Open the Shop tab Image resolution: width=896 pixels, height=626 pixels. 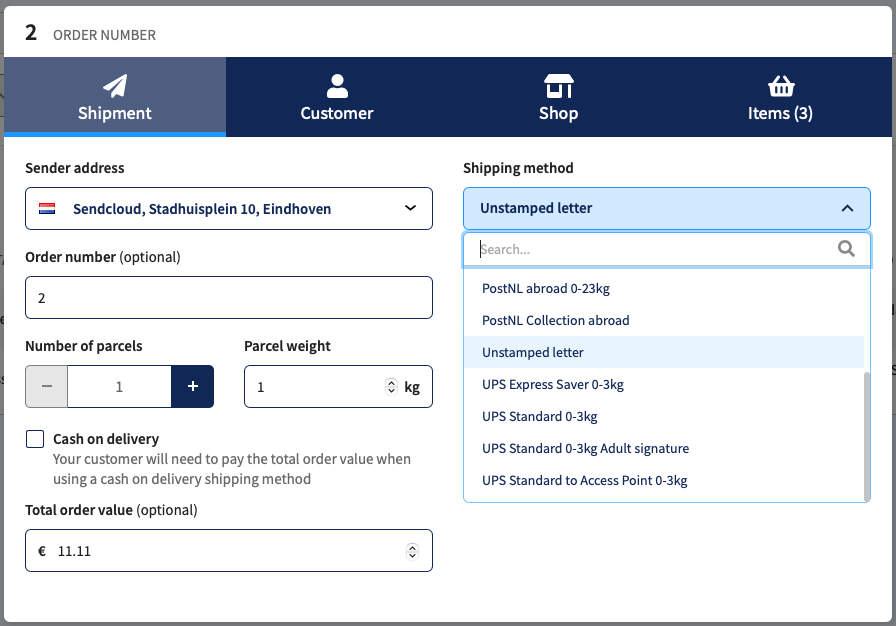pos(558,97)
